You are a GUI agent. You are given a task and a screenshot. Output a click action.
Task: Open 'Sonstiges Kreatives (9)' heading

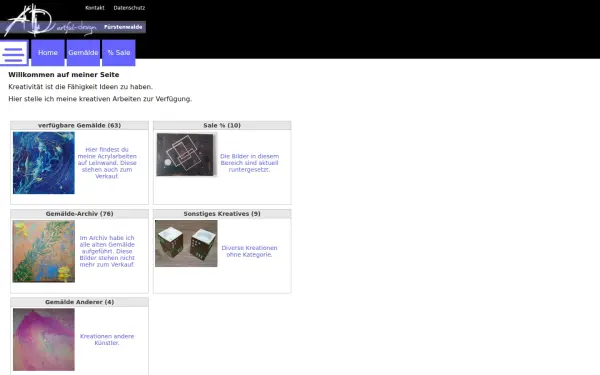click(222, 214)
